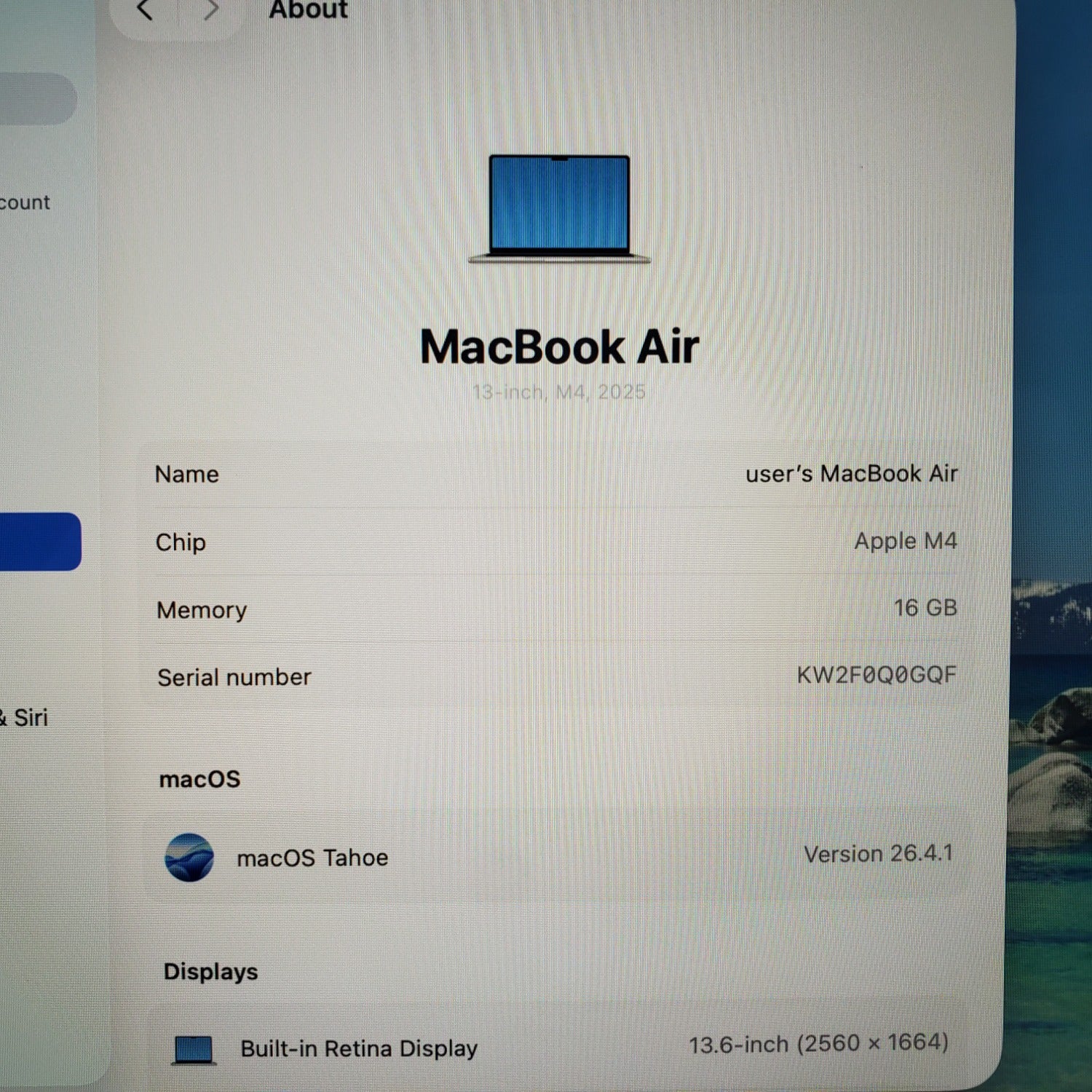Open the sidebar item ending in "count"
Viewport: 1092px width, 1092px height.
pyautogui.click(x=25, y=202)
